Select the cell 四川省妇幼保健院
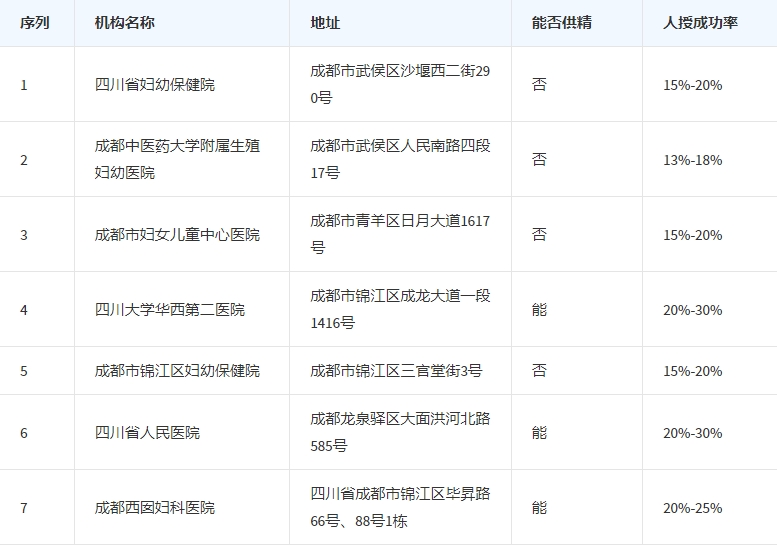Screen dimensions: 777x545 pos(155,85)
